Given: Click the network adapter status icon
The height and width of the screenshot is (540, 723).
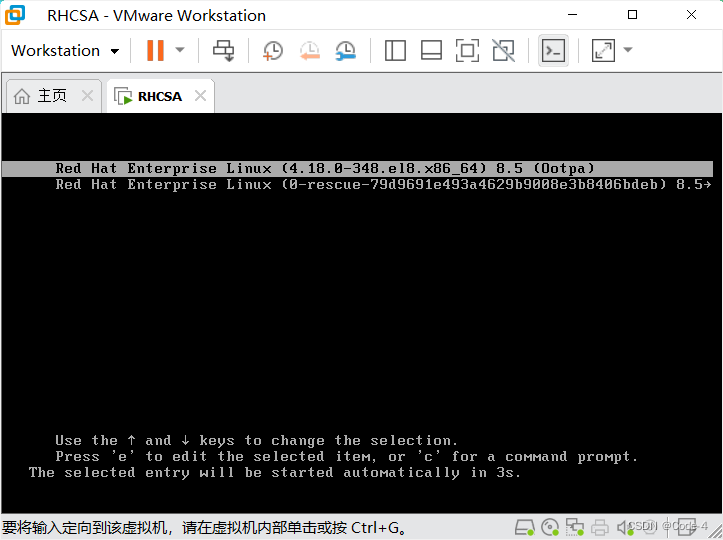Looking at the screenshot, I should click(x=575, y=527).
